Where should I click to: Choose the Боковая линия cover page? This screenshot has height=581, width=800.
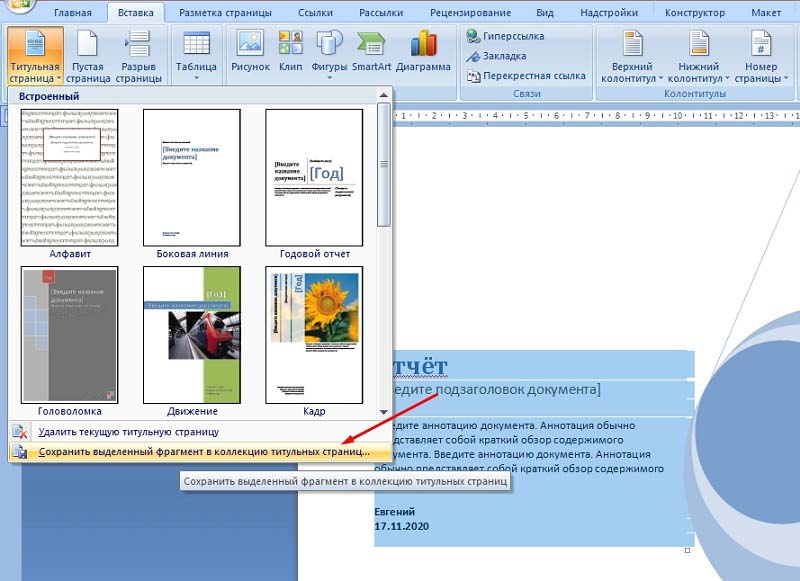[x=192, y=178]
